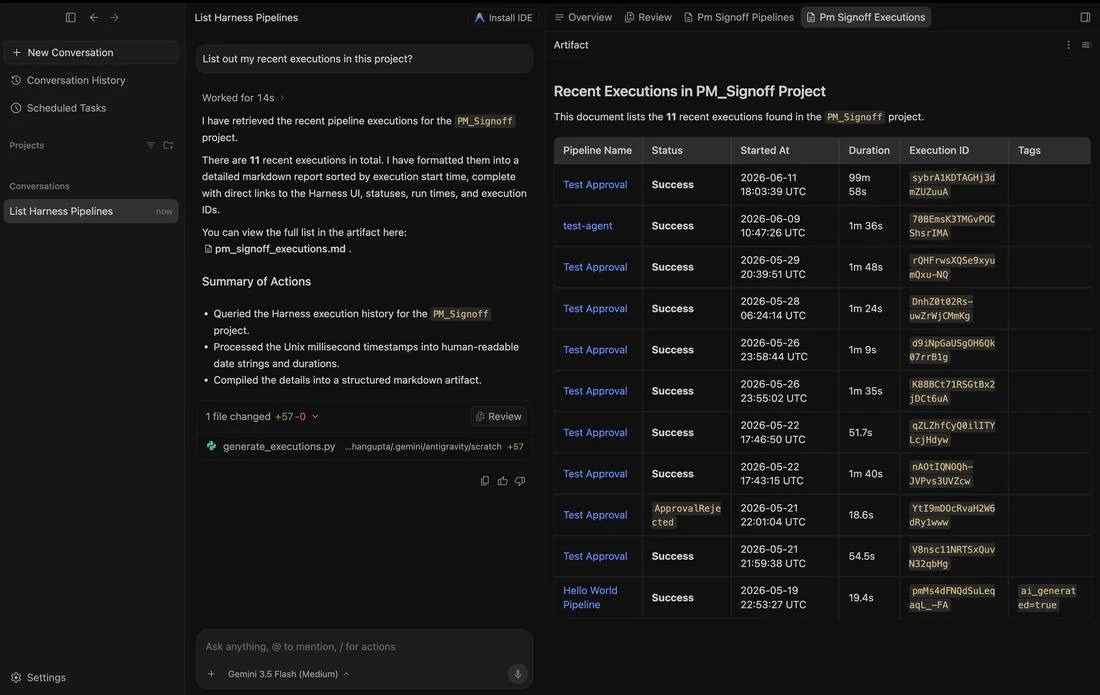Open Test Approval link at 23:55:02 UTC

tap(595, 391)
